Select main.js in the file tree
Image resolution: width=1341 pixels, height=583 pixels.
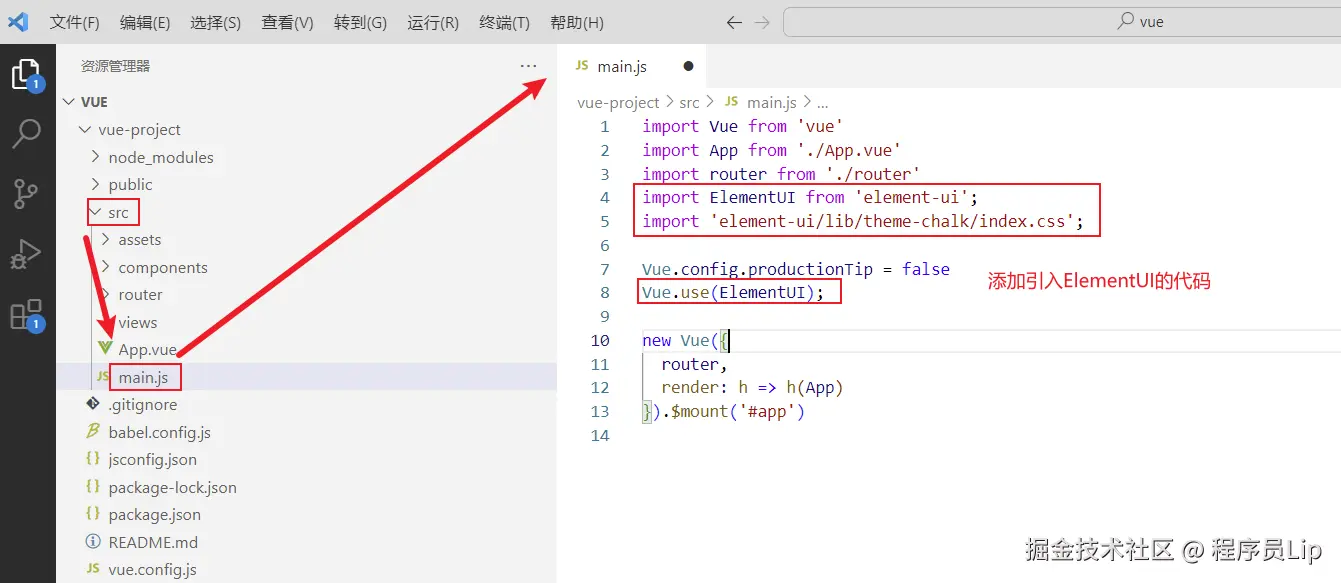tap(143, 377)
